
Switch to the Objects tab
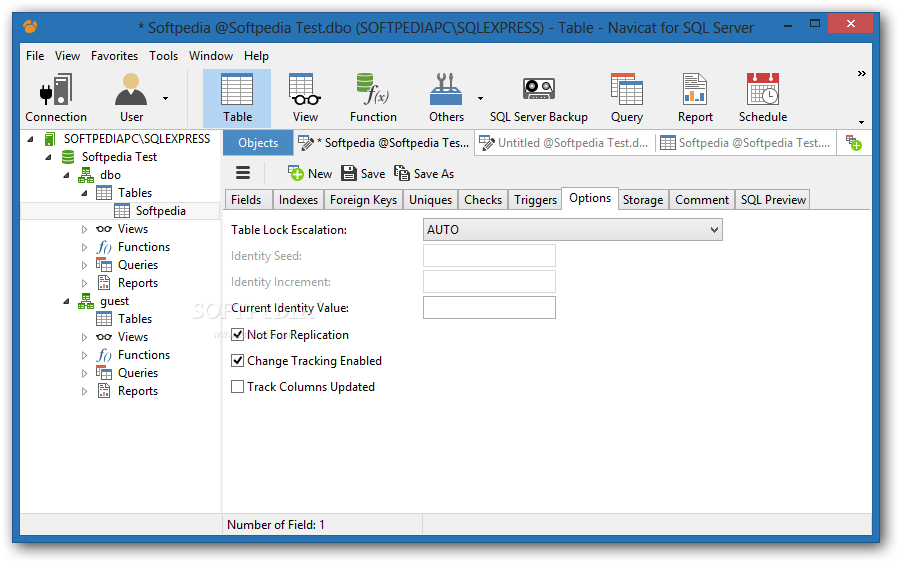[258, 143]
